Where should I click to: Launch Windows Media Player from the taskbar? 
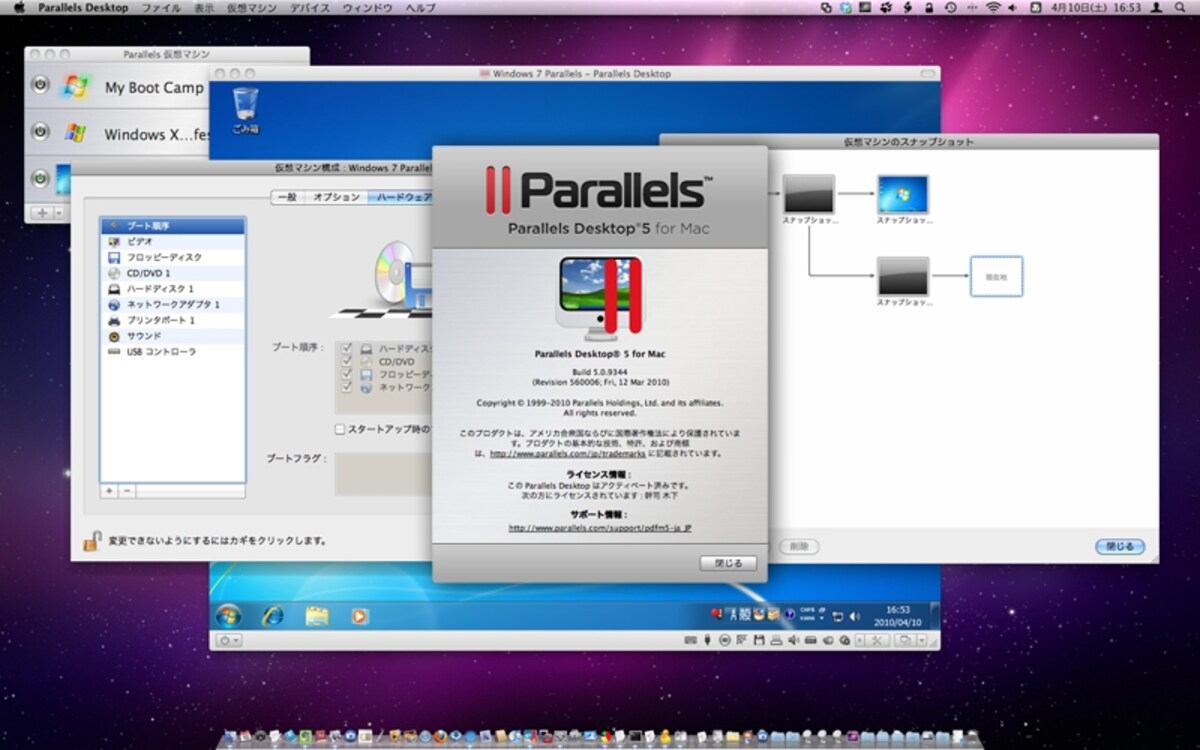tap(359, 616)
